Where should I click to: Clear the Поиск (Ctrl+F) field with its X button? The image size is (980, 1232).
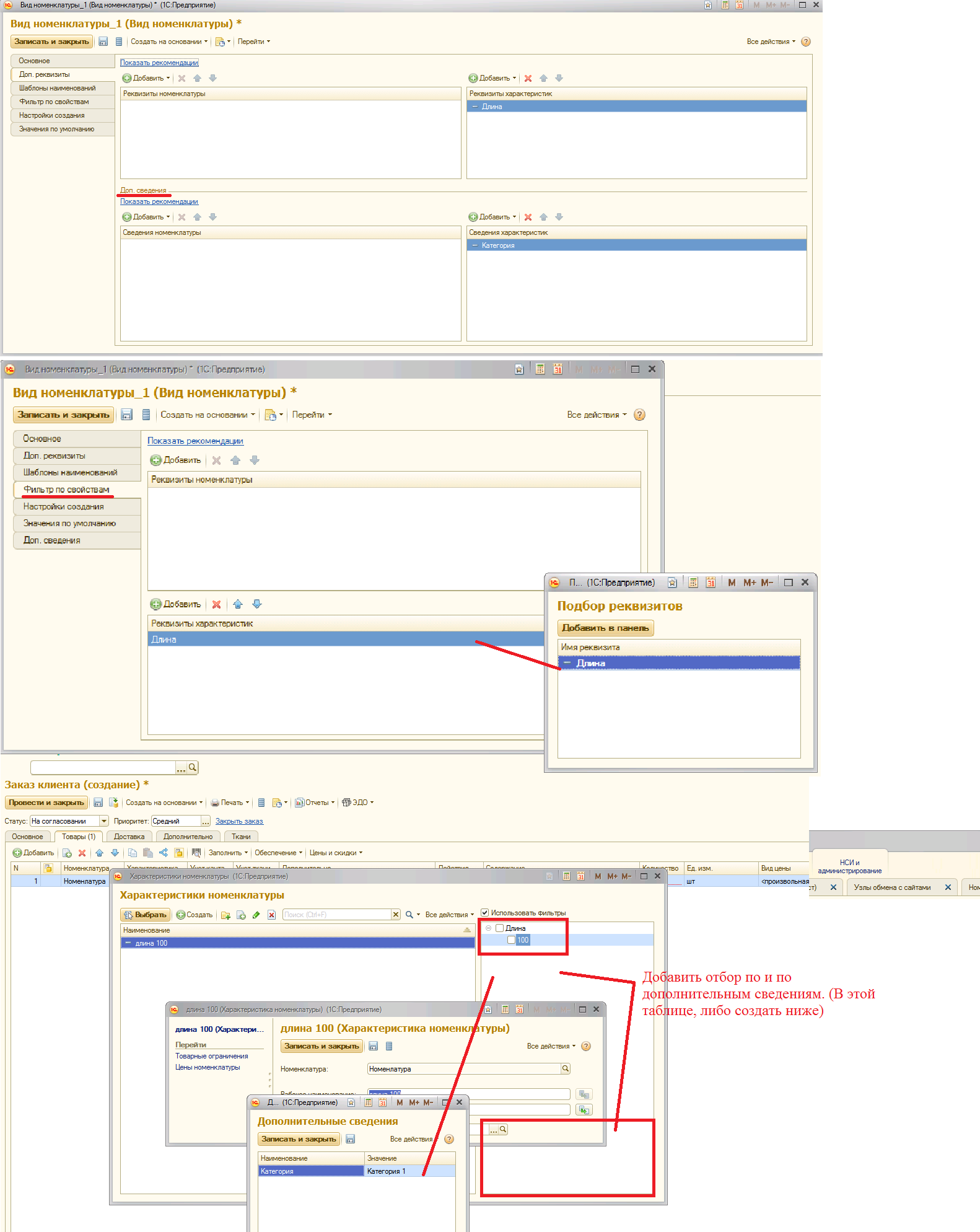(396, 915)
